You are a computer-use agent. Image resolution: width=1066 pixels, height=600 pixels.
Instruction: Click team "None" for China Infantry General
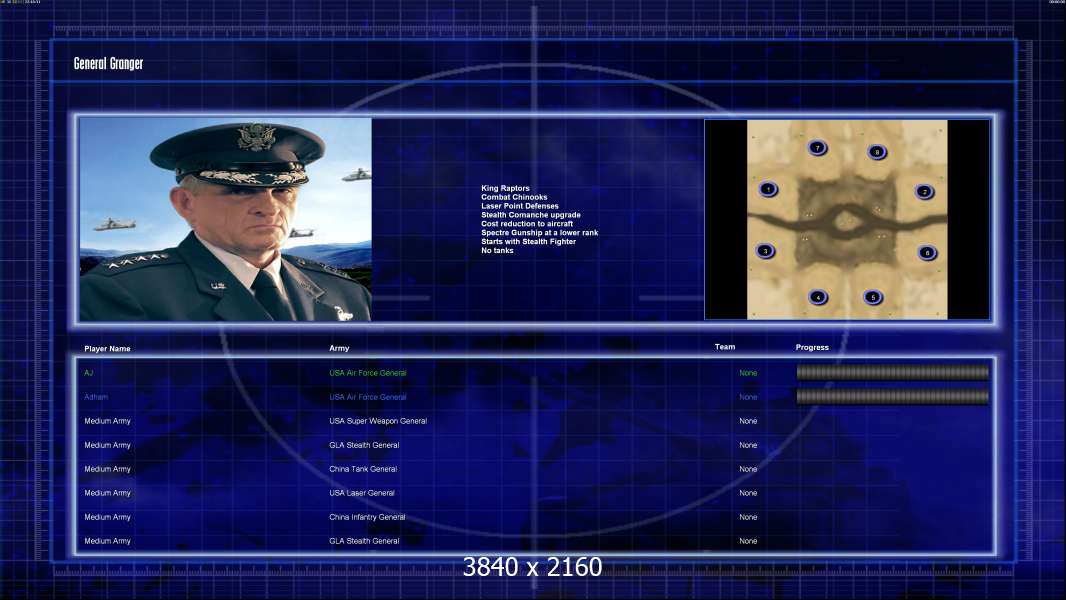click(748, 517)
